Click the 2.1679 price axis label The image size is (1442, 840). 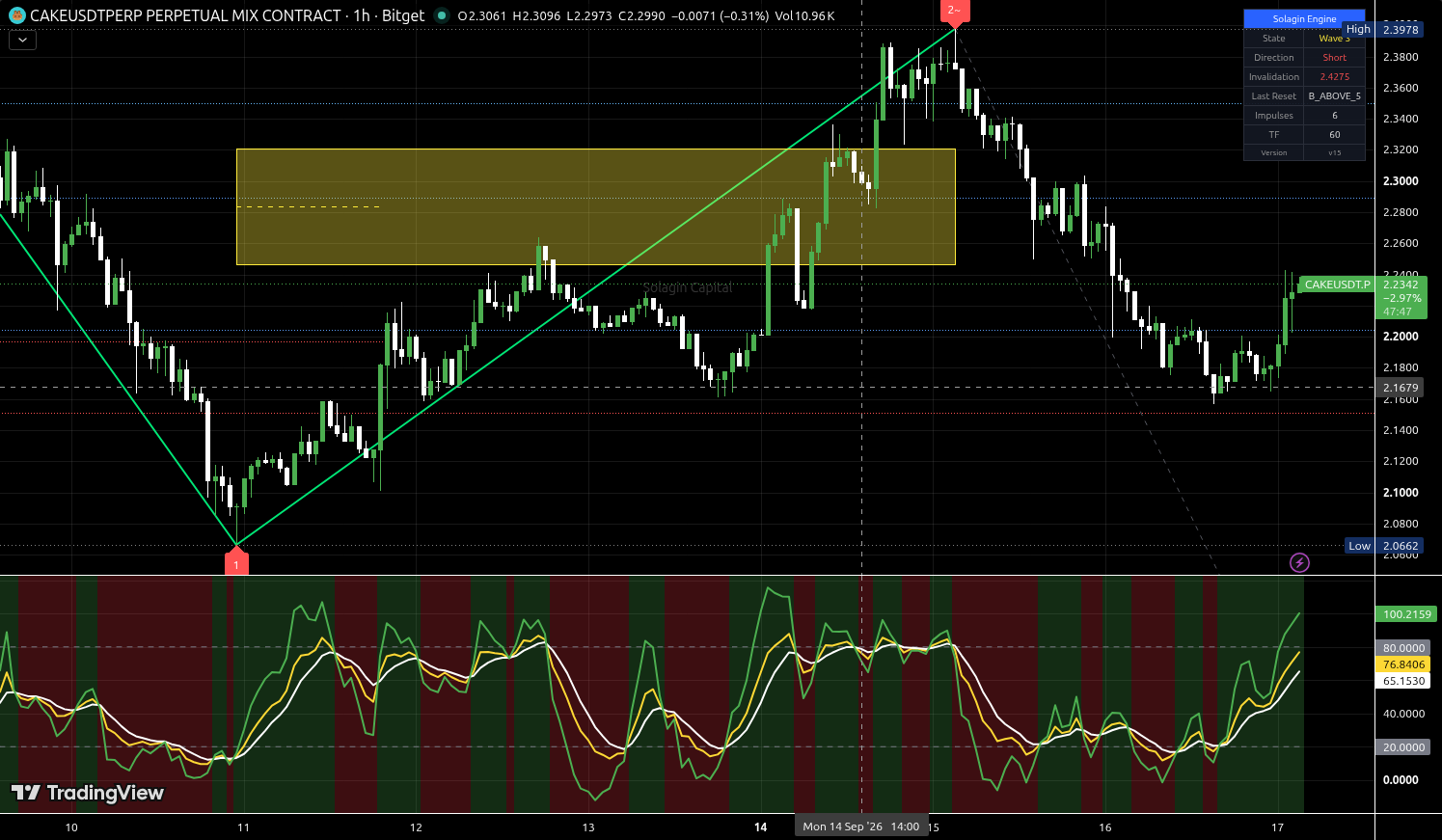pos(1401,388)
